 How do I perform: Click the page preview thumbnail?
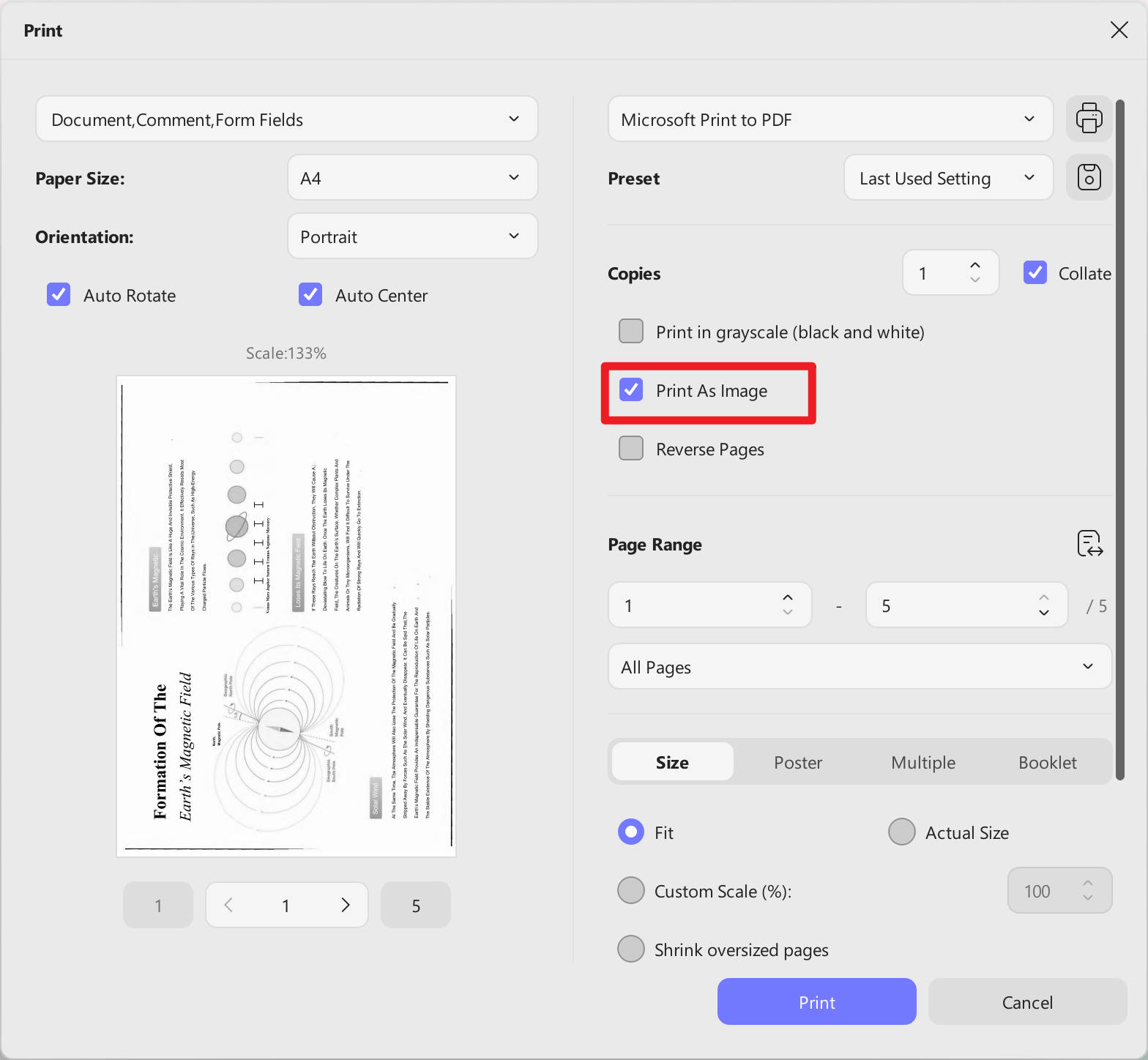(286, 616)
